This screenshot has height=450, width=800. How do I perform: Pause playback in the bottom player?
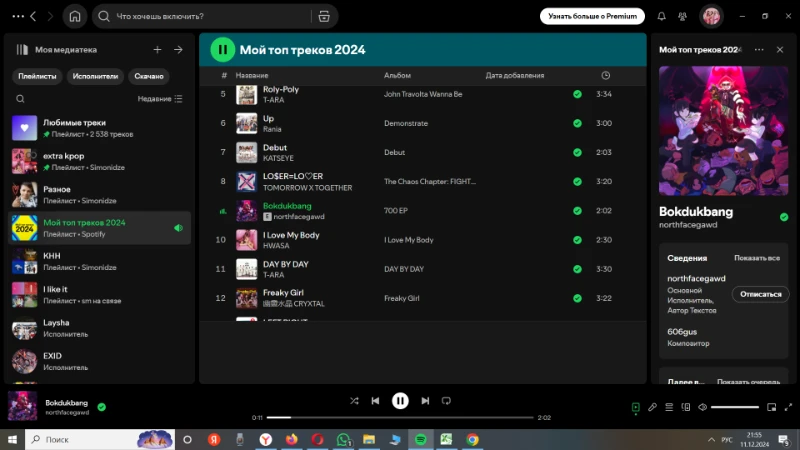(x=400, y=401)
